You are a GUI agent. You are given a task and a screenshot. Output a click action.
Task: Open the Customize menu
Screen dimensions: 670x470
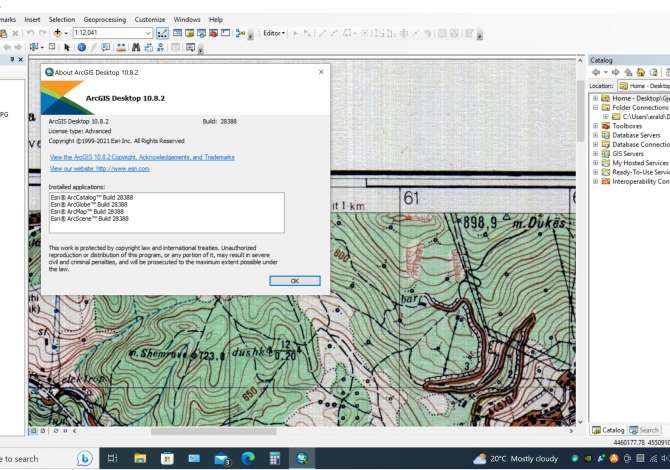(x=150, y=20)
